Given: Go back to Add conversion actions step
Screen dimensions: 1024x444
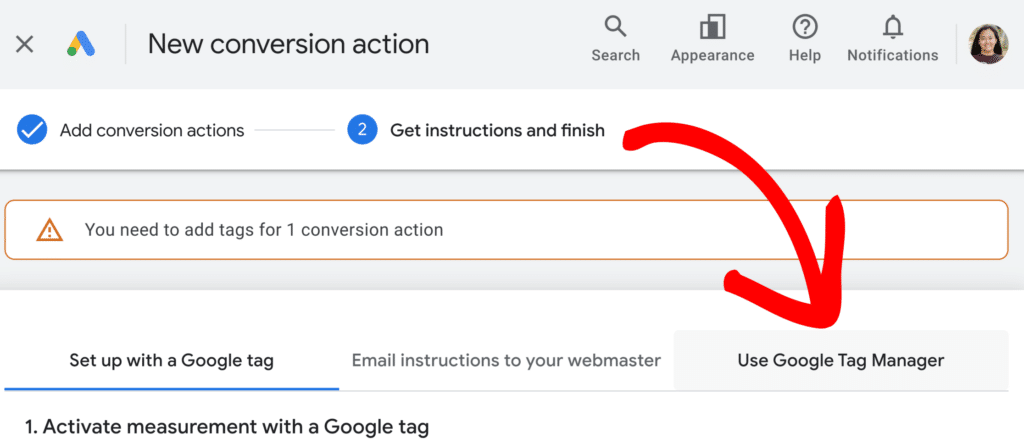Looking at the screenshot, I should [x=151, y=130].
